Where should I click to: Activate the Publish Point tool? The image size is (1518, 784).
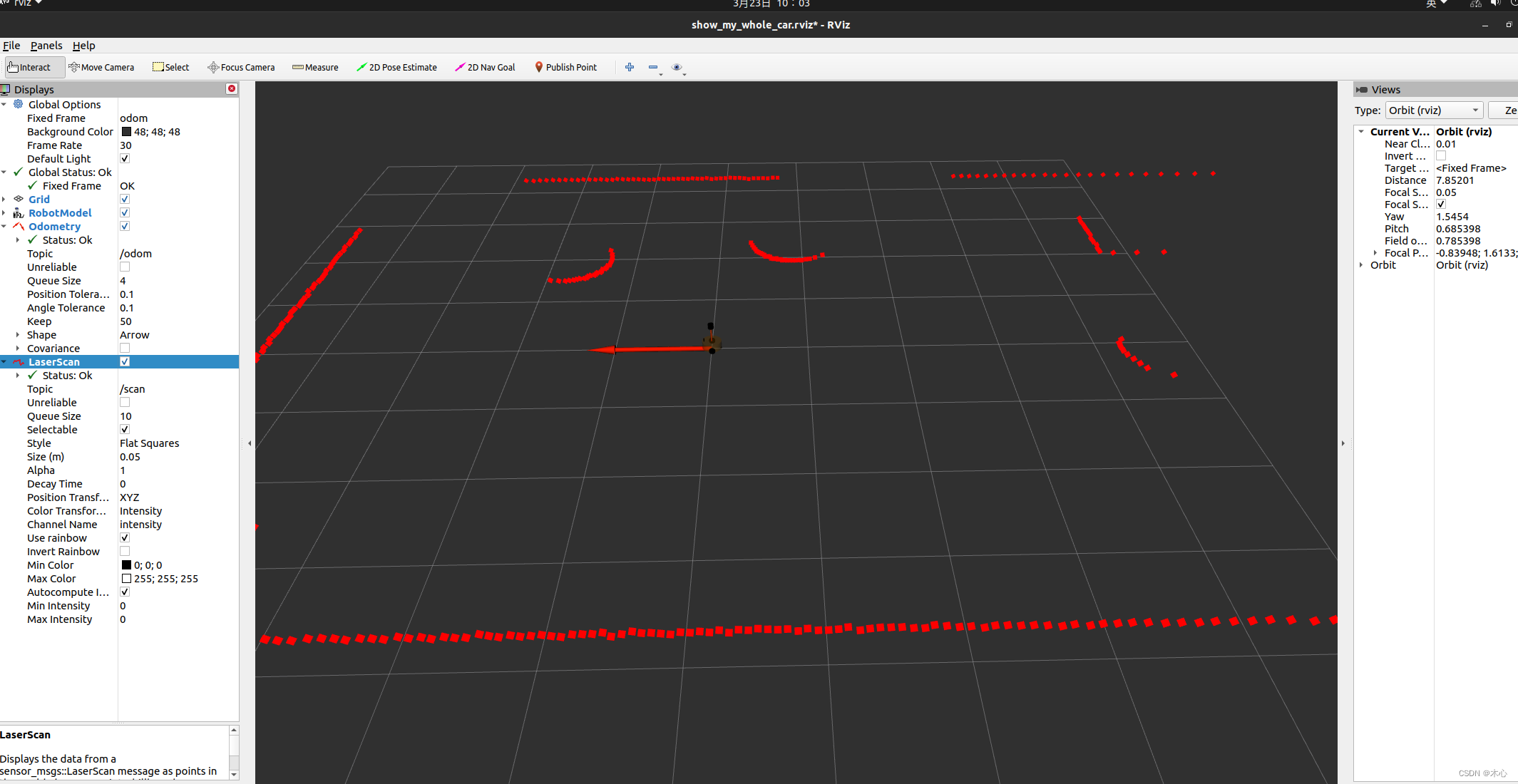pos(565,67)
